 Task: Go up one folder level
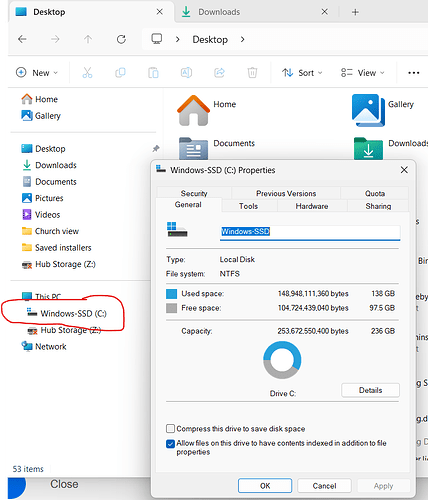(88, 39)
